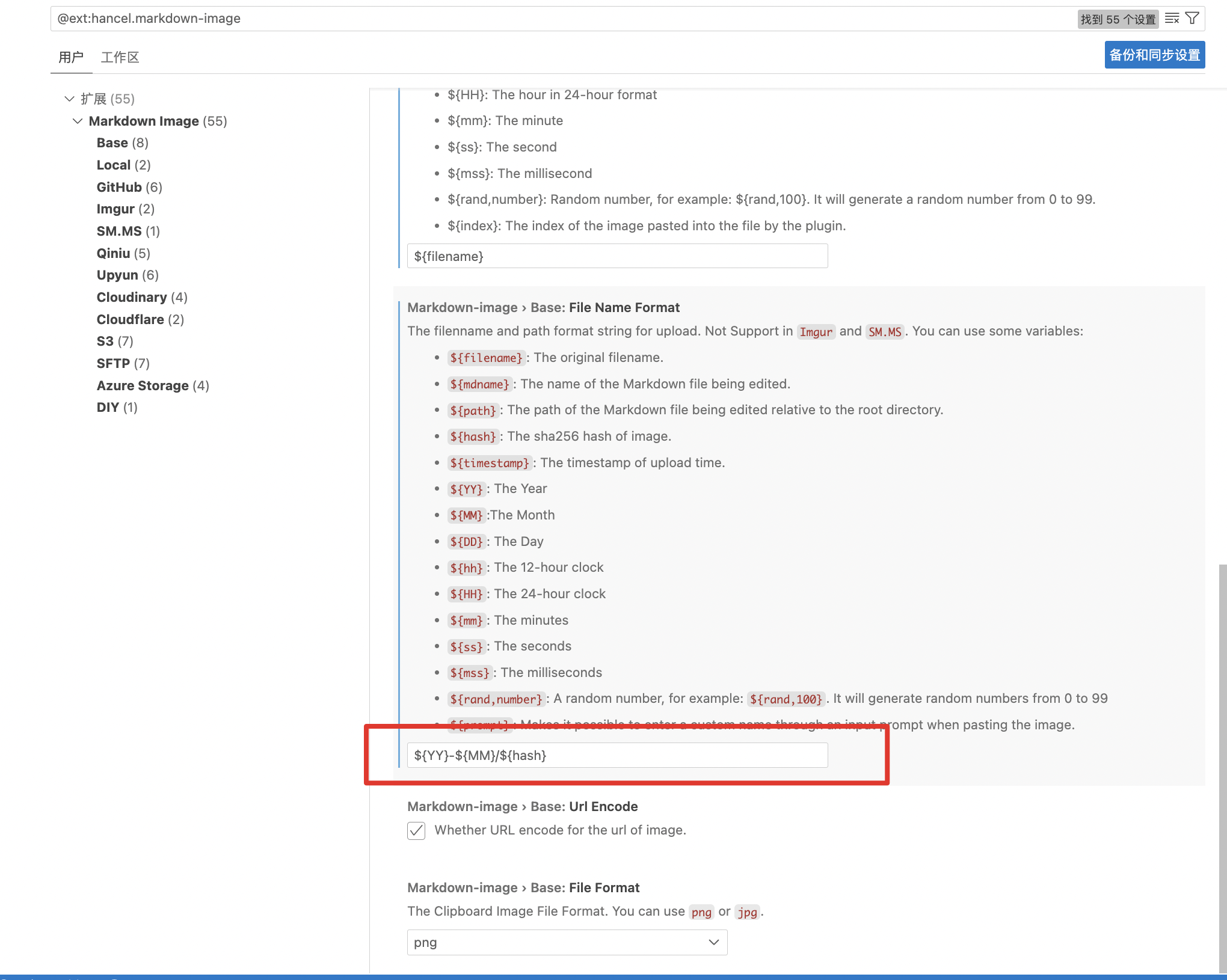Collapse the 扩展 (55) tree group

[x=69, y=99]
